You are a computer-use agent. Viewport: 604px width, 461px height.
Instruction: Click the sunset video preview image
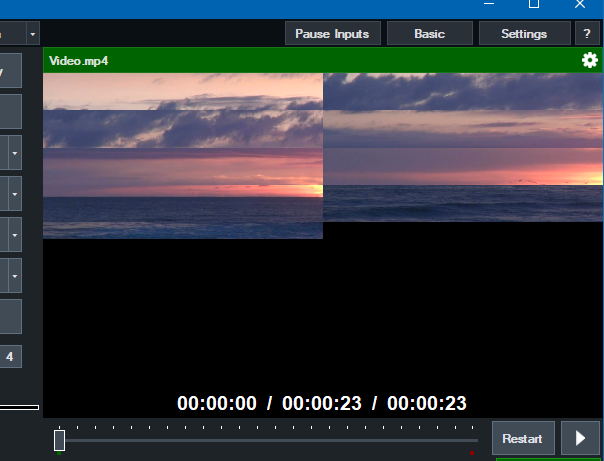(x=183, y=155)
